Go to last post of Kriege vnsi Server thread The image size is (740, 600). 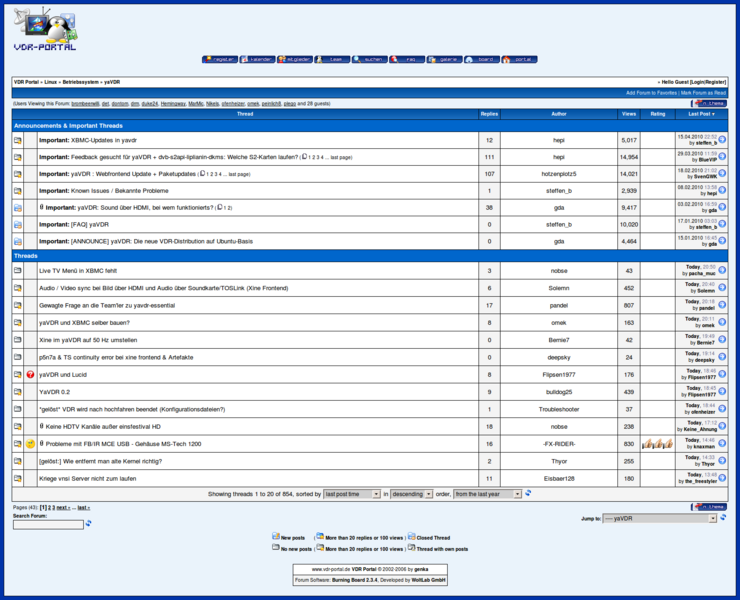[722, 478]
